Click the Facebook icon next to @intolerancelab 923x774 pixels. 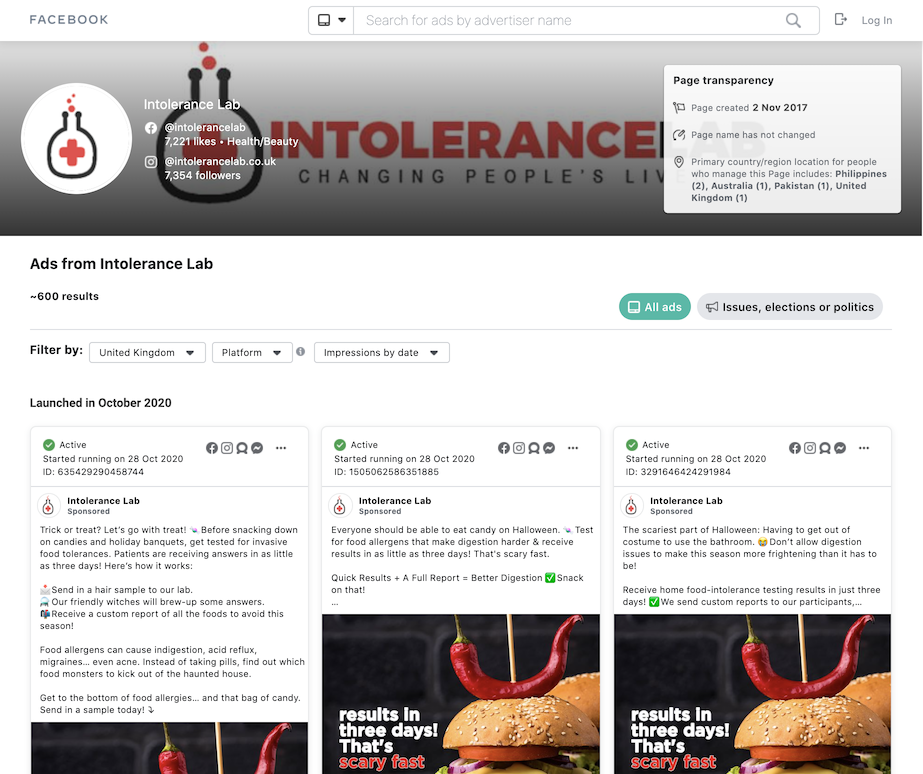[x=151, y=128]
